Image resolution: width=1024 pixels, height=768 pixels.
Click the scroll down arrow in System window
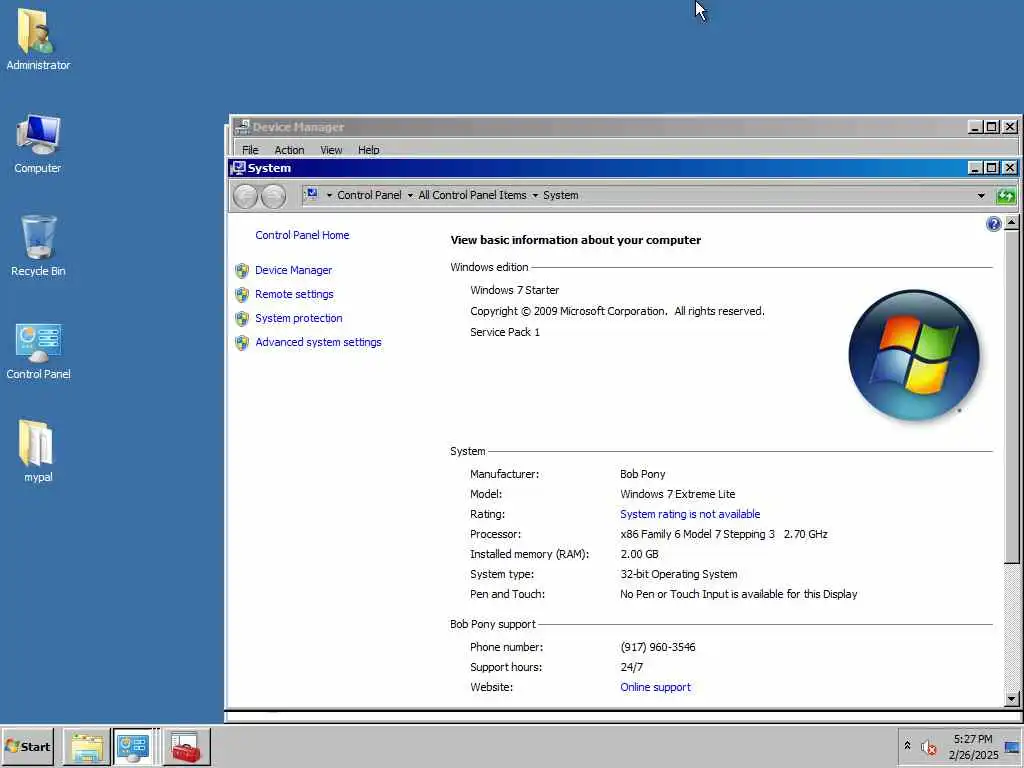[x=1012, y=699]
